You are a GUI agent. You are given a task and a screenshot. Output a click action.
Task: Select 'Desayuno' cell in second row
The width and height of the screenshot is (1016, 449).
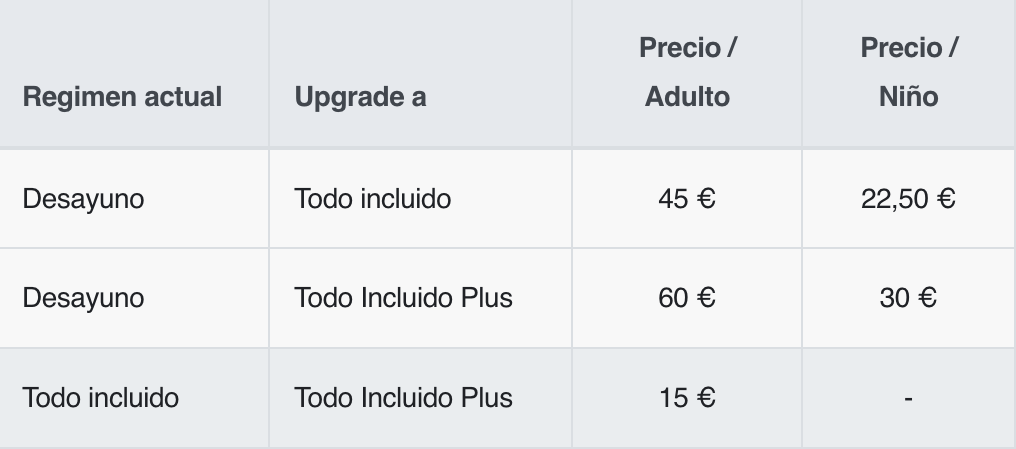pos(84,298)
